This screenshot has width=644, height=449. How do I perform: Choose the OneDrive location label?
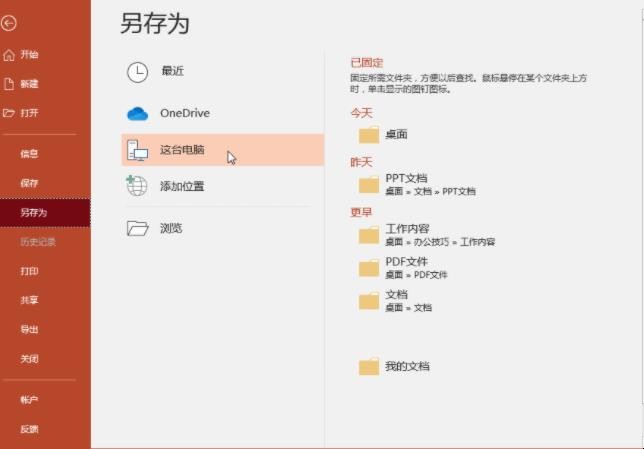185,113
